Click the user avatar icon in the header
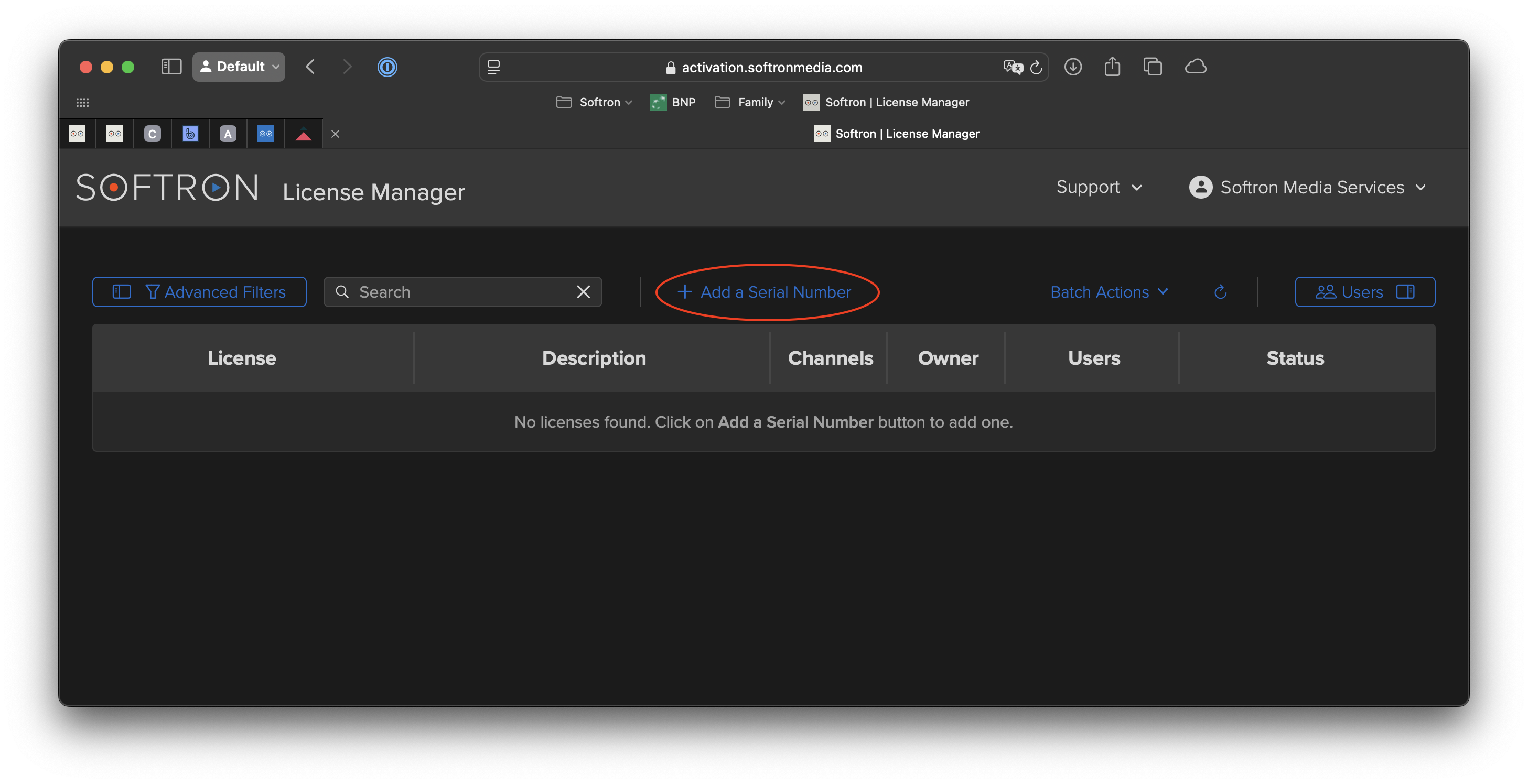 point(1201,188)
